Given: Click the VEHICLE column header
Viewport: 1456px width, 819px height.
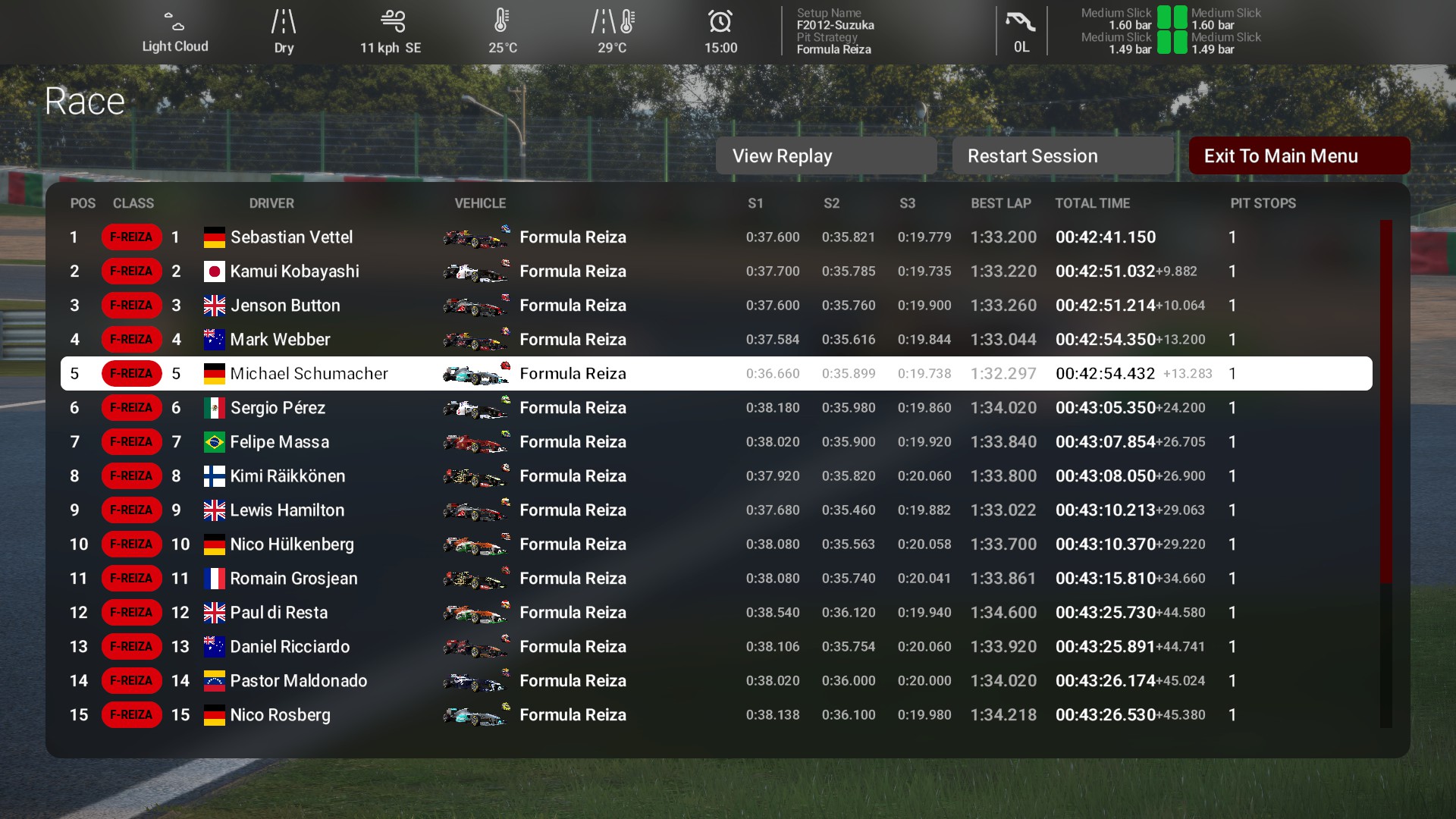Looking at the screenshot, I should coord(480,203).
